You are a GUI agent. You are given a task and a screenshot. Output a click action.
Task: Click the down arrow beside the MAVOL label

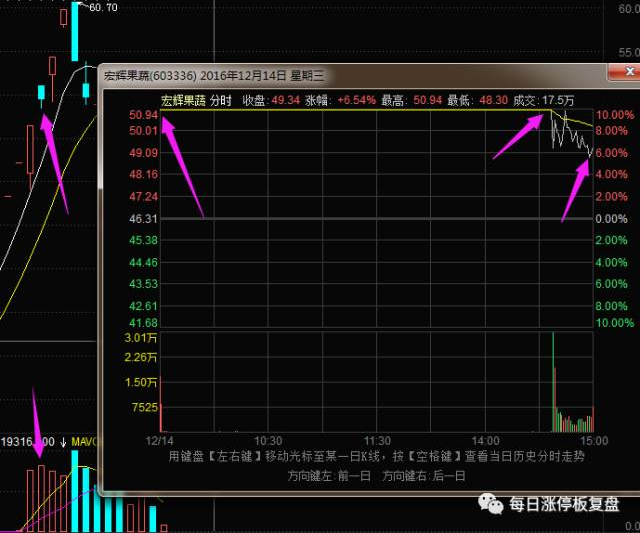pyautogui.click(x=64, y=441)
